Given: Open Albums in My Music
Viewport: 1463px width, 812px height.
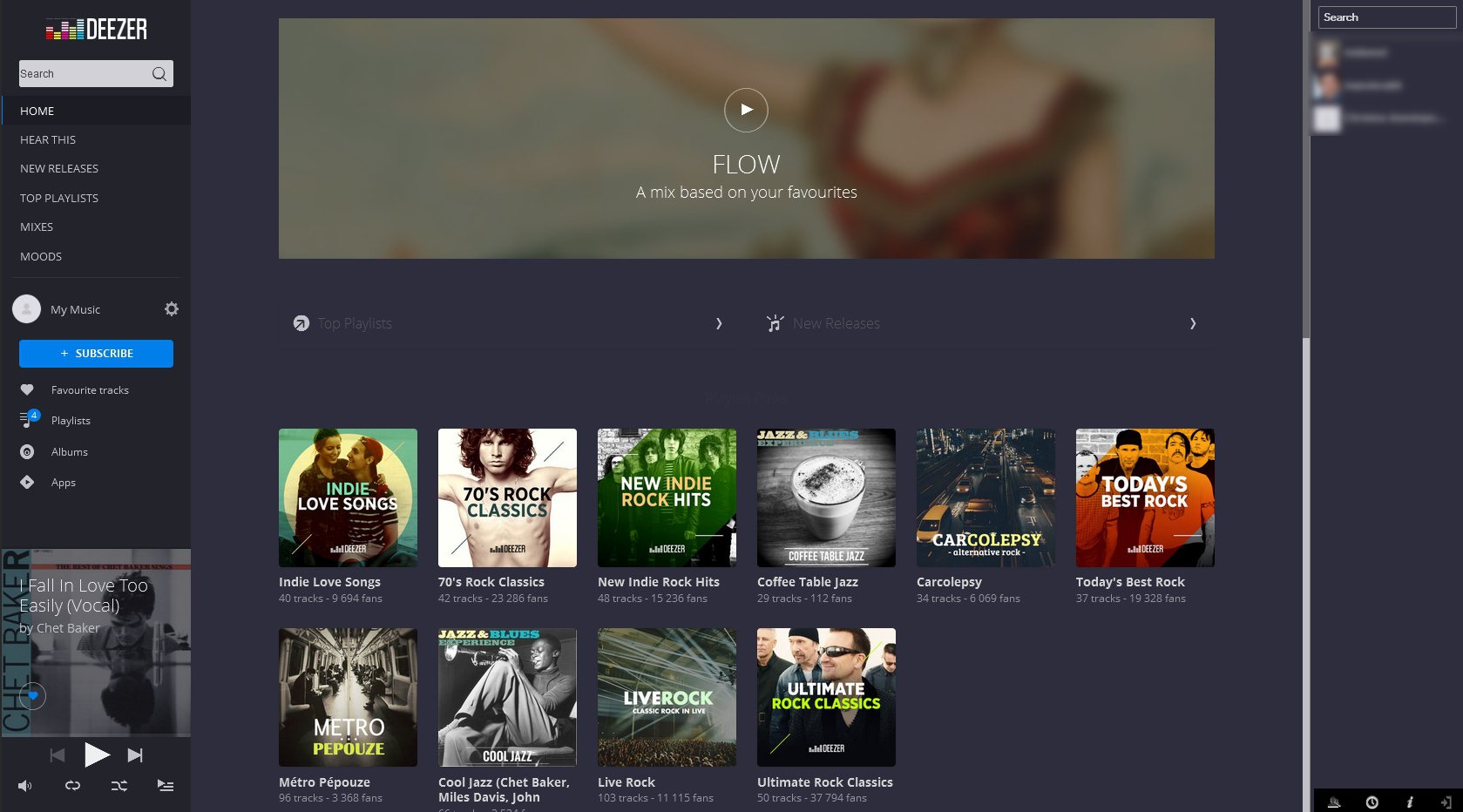Looking at the screenshot, I should [69, 452].
